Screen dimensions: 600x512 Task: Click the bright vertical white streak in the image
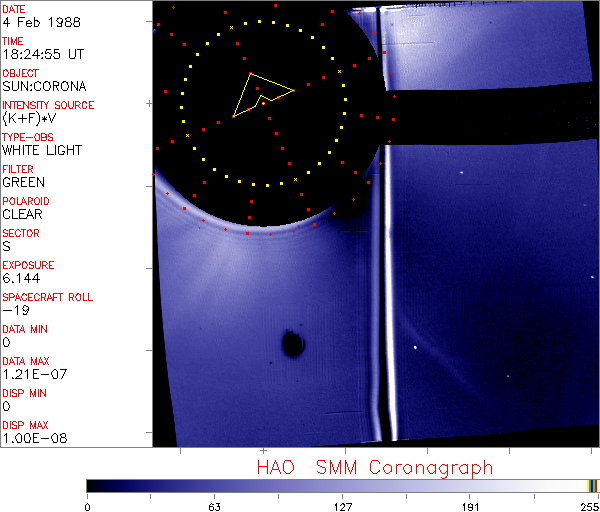(x=382, y=300)
